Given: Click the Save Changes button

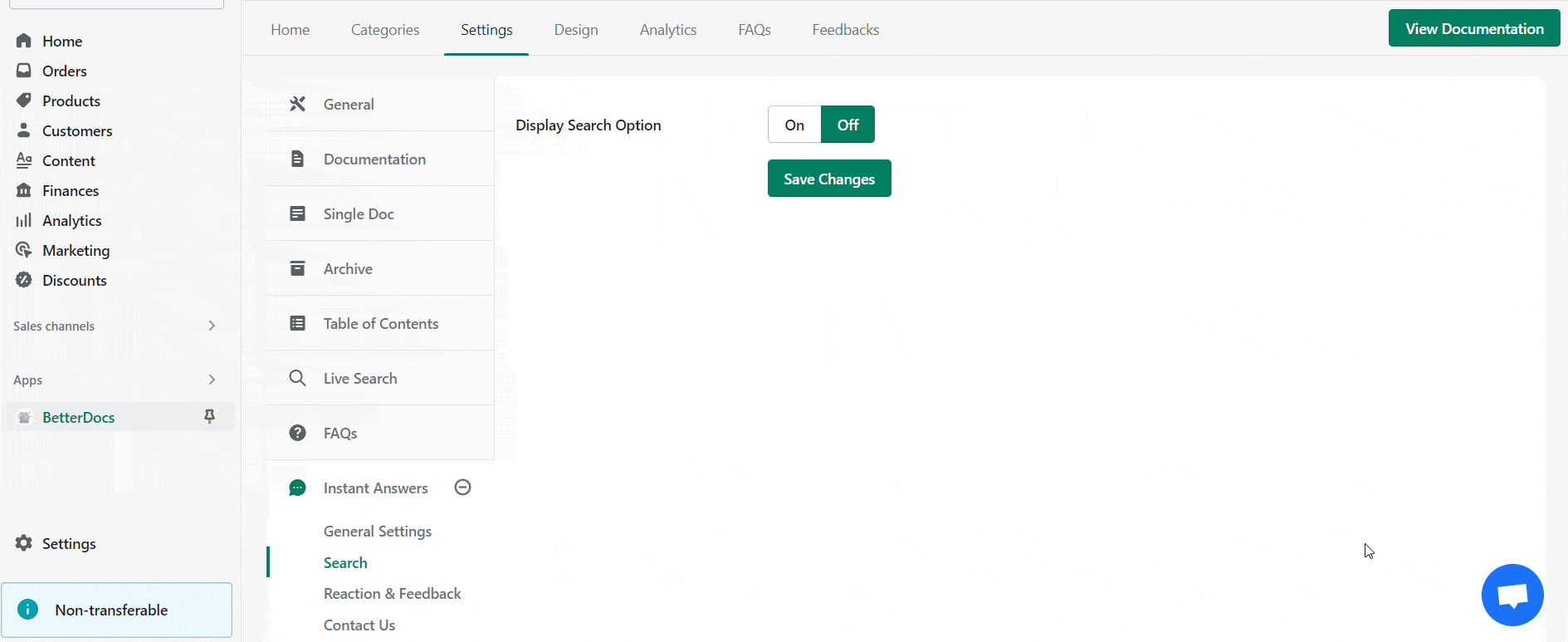Looking at the screenshot, I should pyautogui.click(x=829, y=179).
